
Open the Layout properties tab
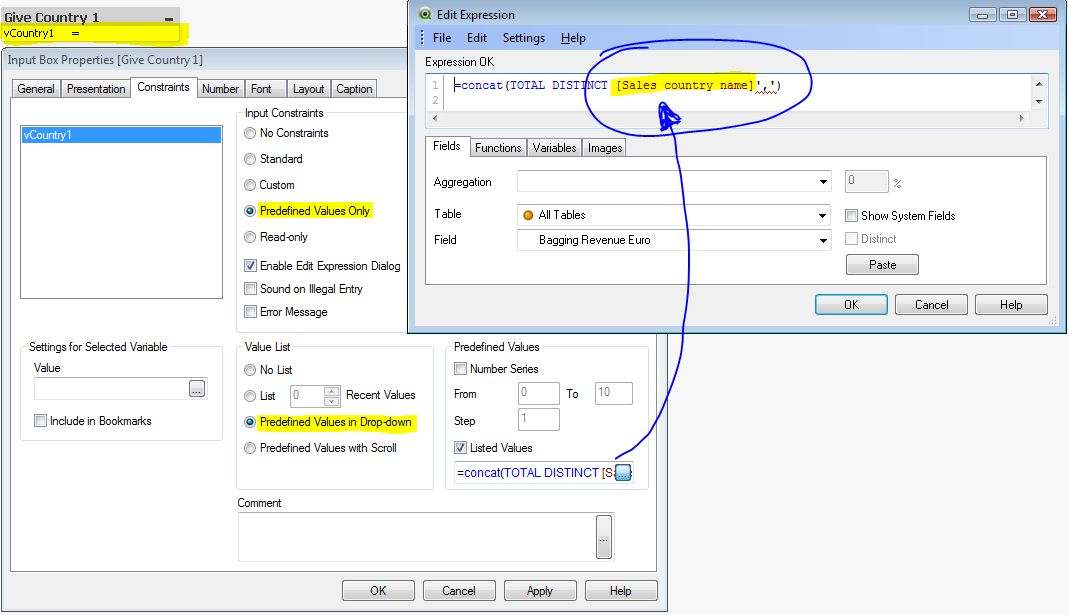[x=308, y=89]
